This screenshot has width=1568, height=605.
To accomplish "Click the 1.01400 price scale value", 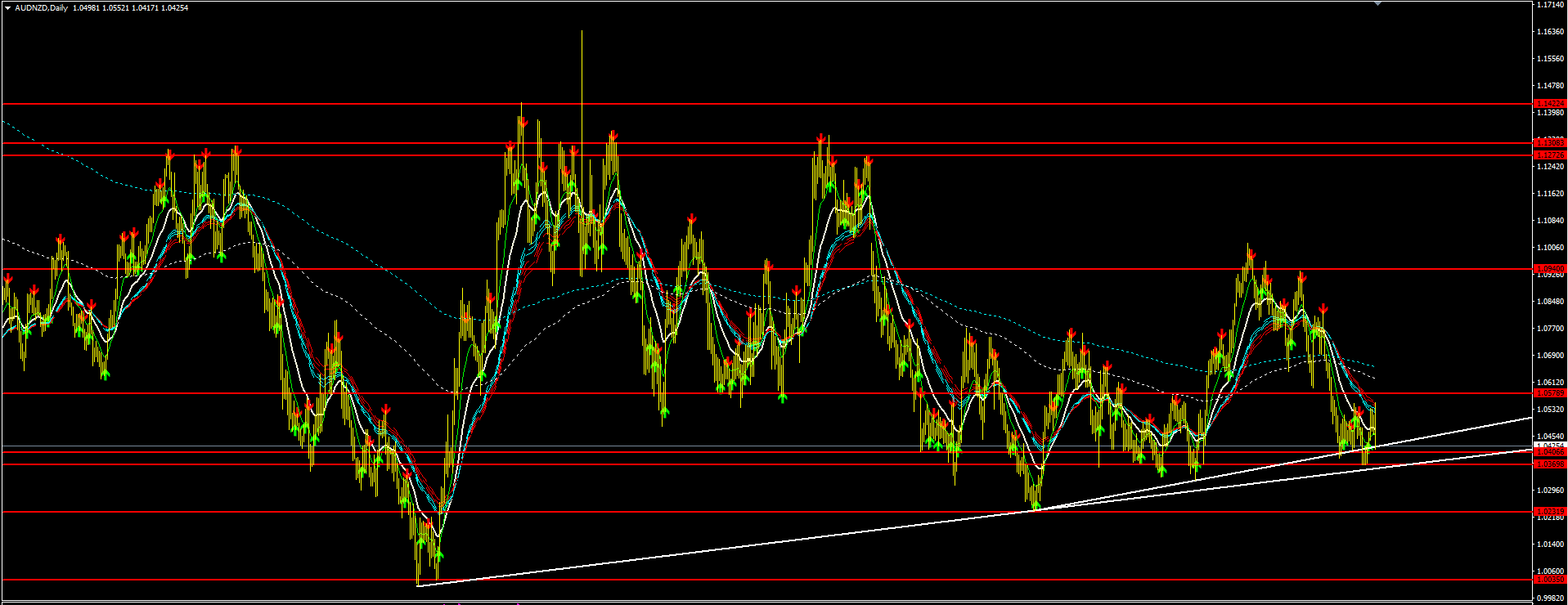I will 1551,544.
